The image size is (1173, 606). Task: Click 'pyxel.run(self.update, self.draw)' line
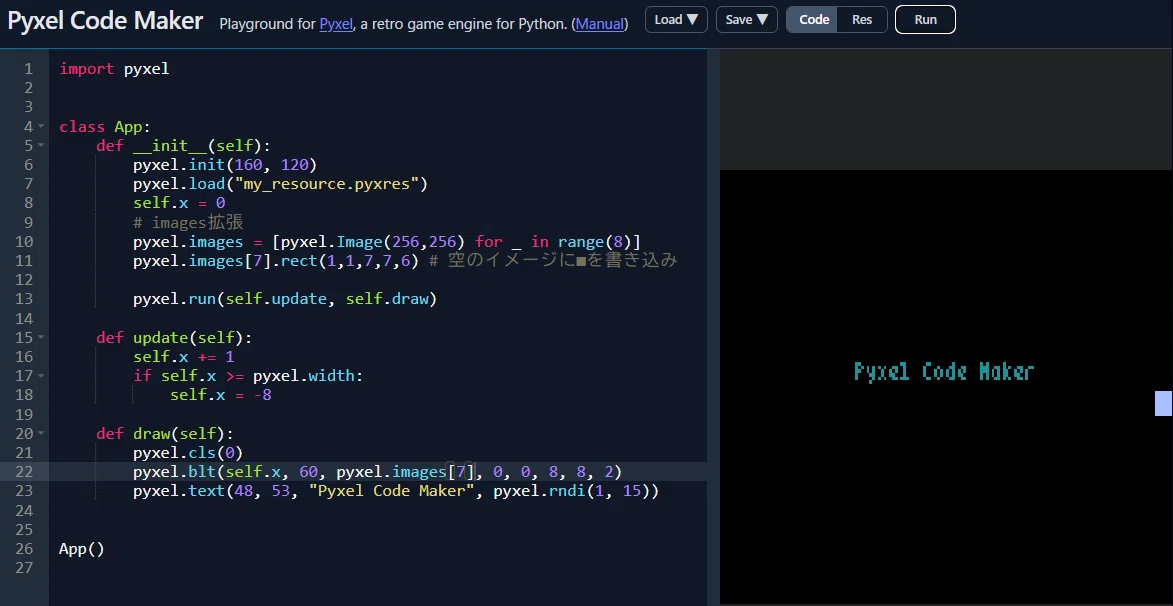[x=285, y=299]
